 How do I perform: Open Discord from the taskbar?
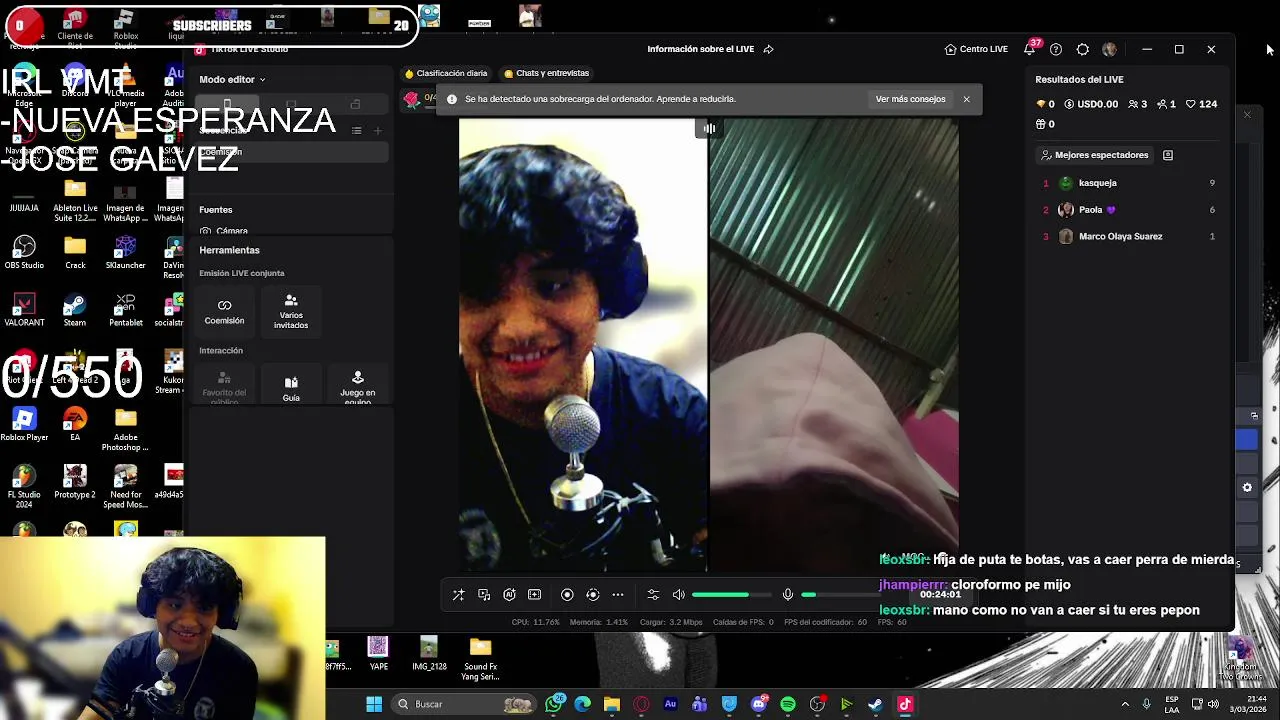point(758,704)
